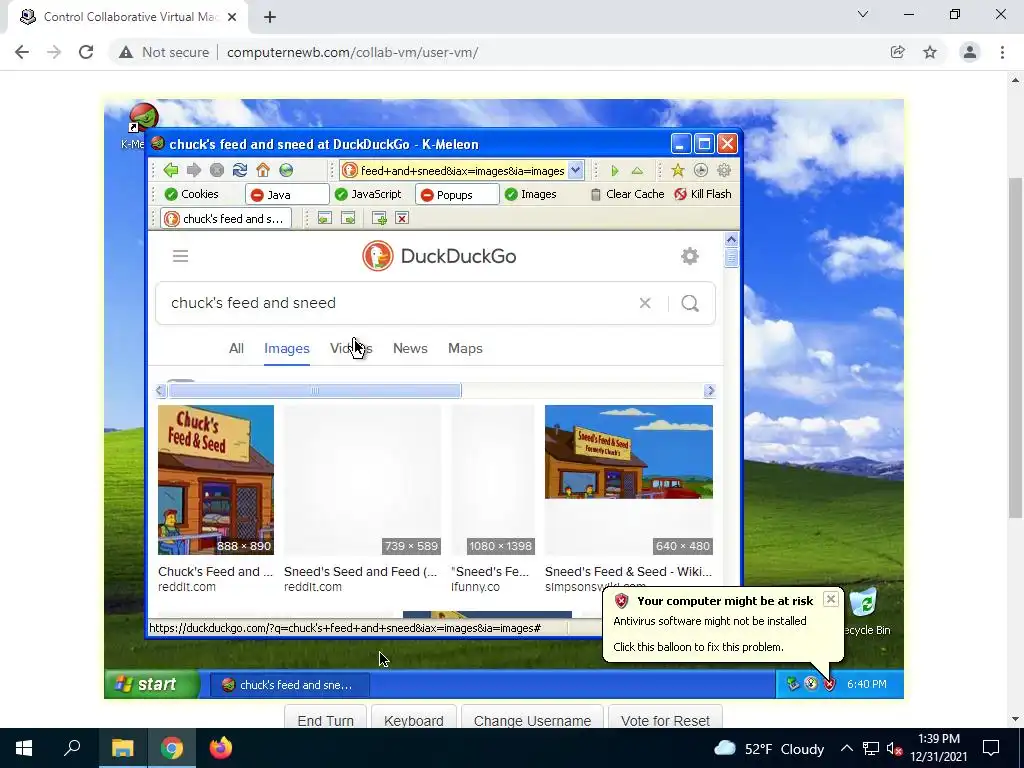The height and width of the screenshot is (768, 1024).
Task: Click the DuckDuckGo search text field
Action: [x=398, y=303]
